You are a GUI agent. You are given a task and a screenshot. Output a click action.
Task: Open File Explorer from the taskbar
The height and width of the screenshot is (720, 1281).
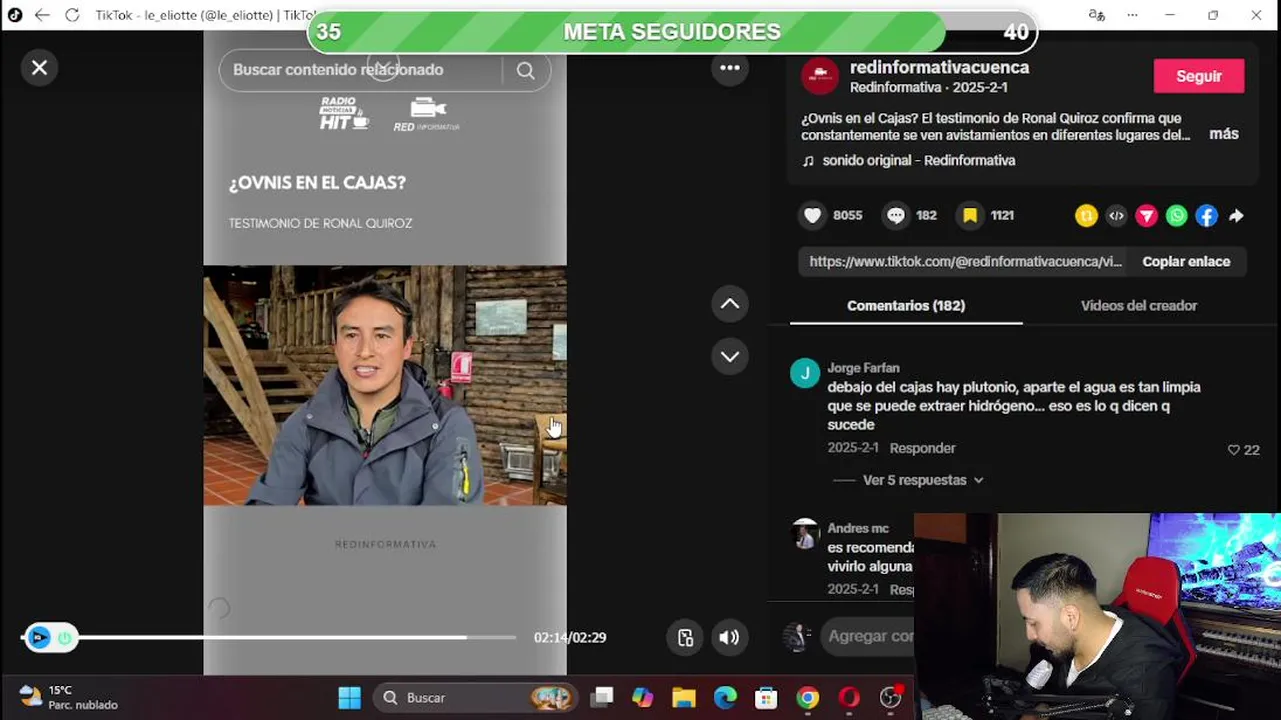click(684, 698)
